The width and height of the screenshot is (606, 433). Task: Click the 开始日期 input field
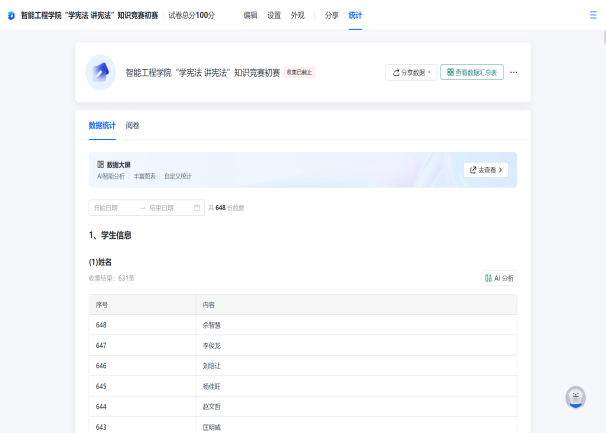pos(111,208)
